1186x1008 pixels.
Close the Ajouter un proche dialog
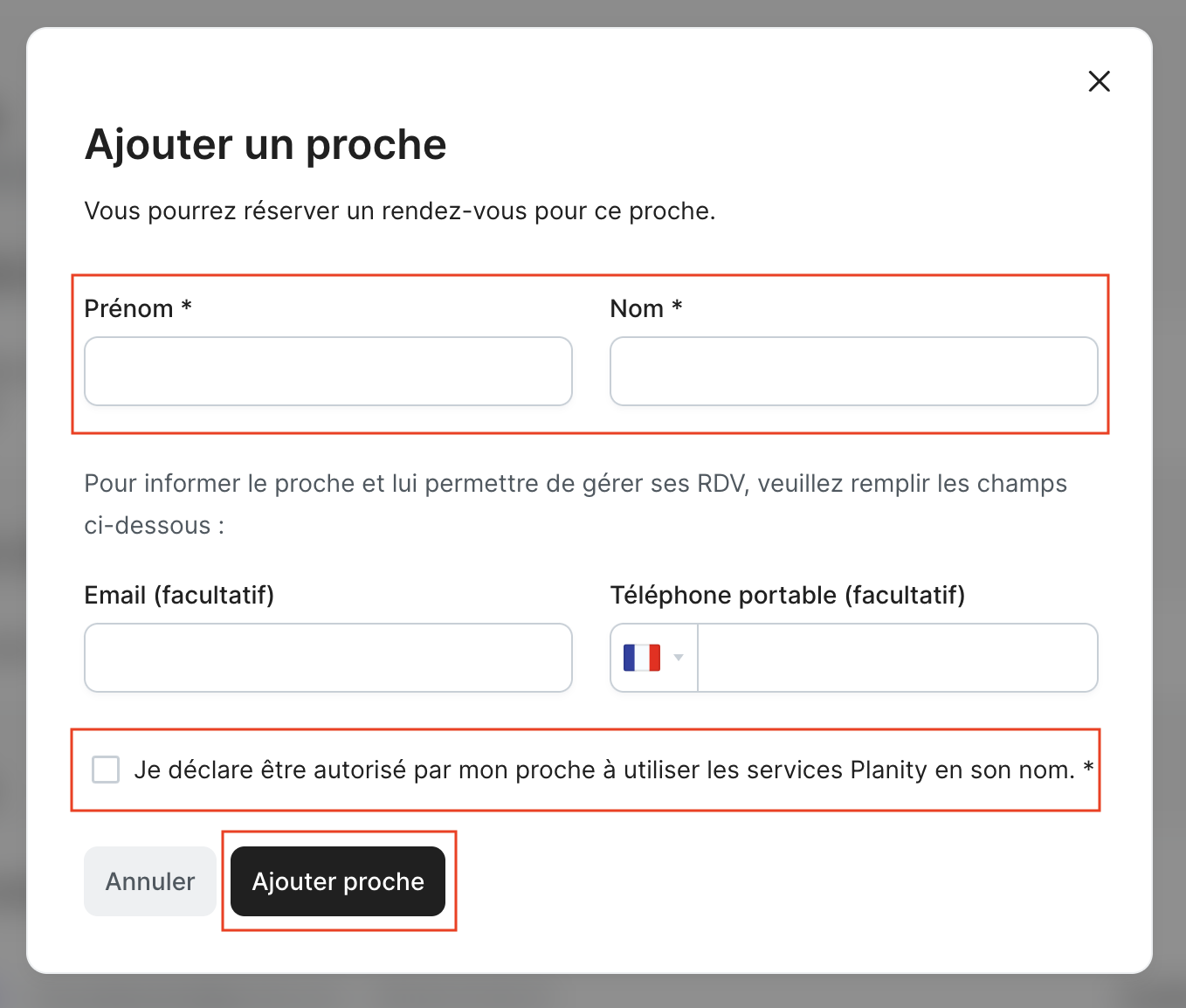coord(1099,81)
